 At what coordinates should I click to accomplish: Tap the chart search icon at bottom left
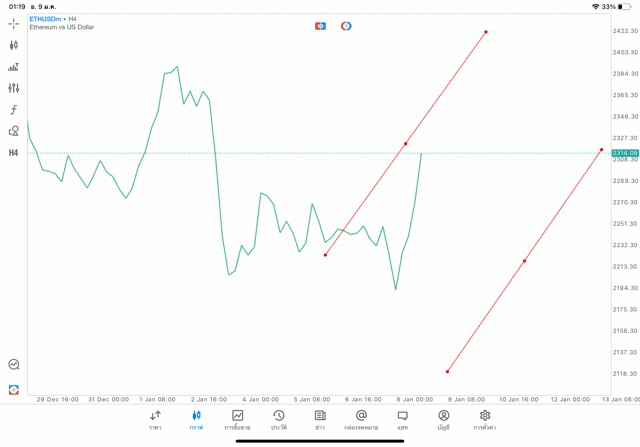[x=14, y=365]
